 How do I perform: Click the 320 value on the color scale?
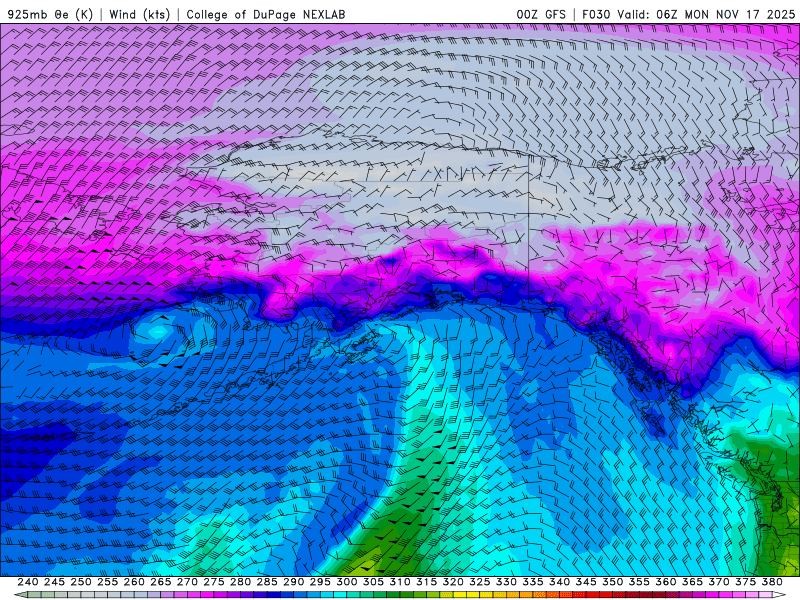[x=453, y=582]
